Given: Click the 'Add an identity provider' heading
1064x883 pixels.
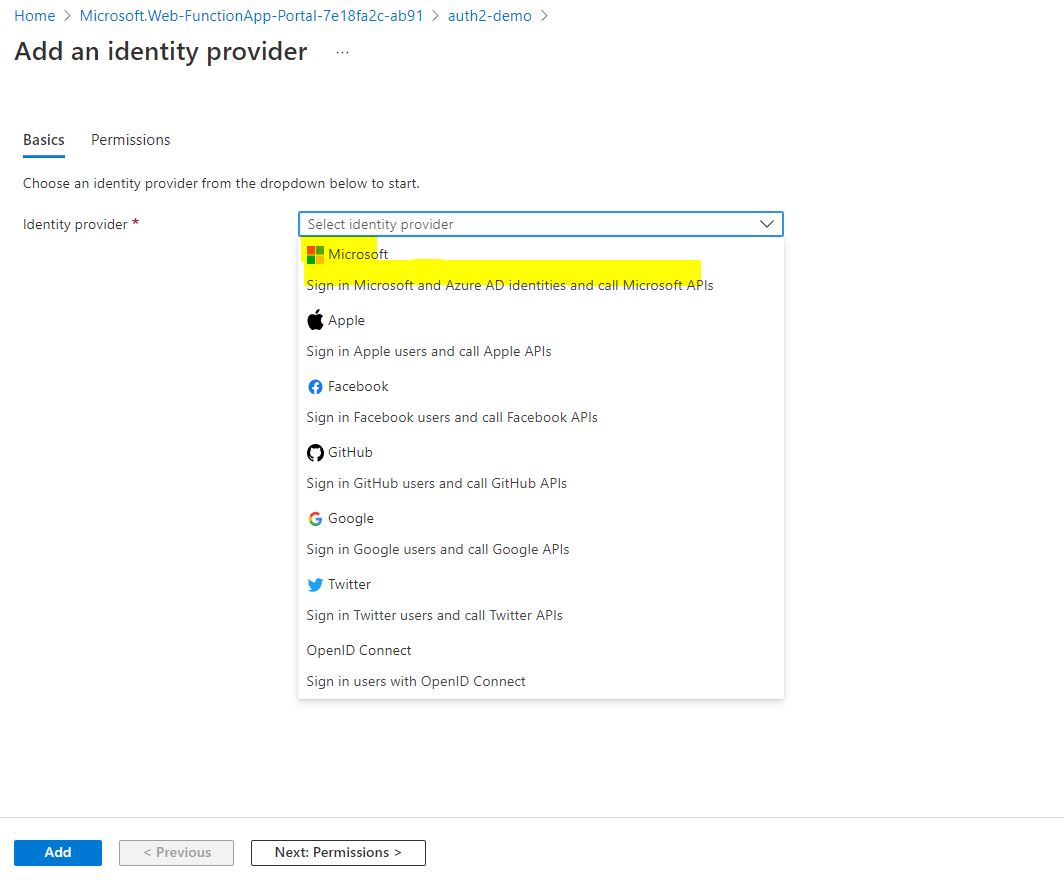Looking at the screenshot, I should point(161,52).
